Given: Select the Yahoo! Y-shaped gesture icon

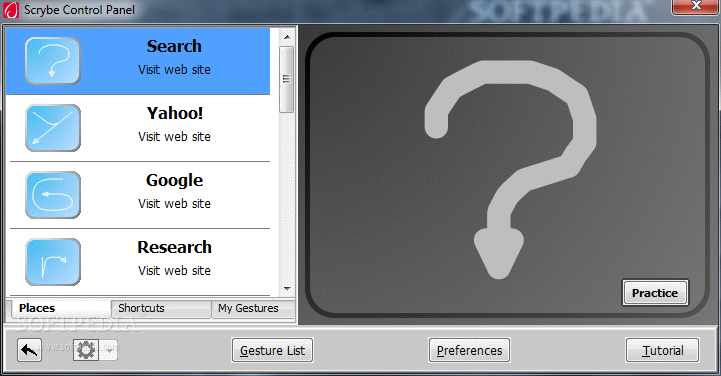Looking at the screenshot, I should [x=53, y=128].
